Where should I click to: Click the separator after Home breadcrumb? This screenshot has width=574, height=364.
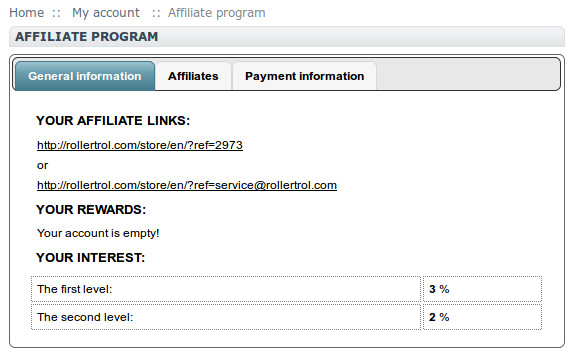pyautogui.click(x=56, y=13)
